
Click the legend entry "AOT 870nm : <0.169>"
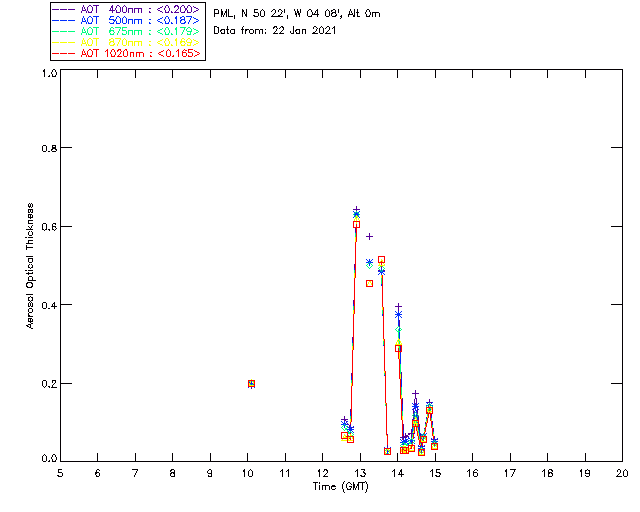[x=127, y=42]
